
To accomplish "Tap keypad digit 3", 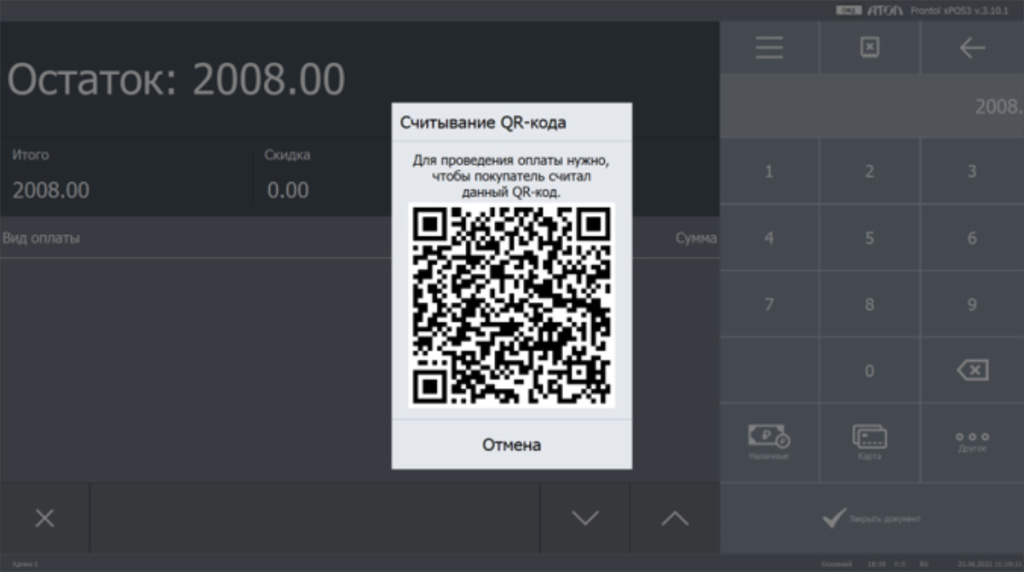I will [972, 172].
